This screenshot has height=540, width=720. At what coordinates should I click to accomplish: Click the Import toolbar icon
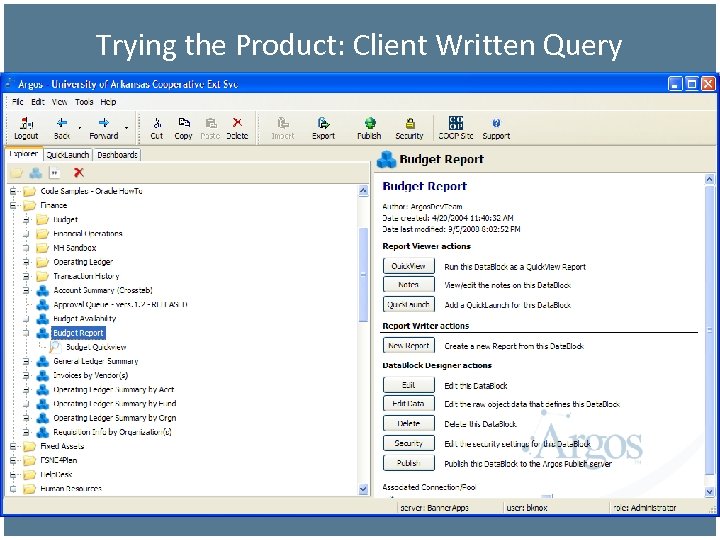tap(283, 123)
